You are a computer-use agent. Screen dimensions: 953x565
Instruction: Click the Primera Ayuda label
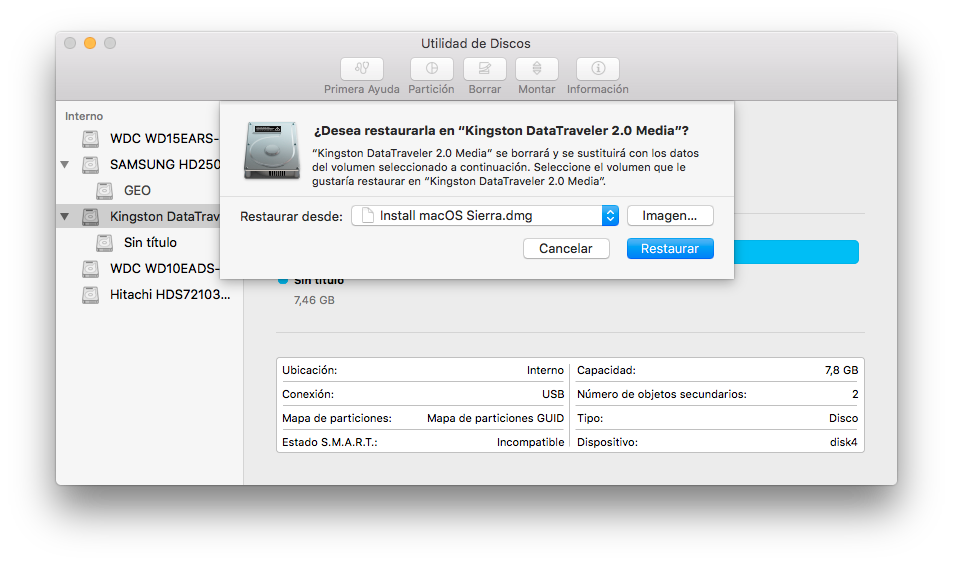362,89
